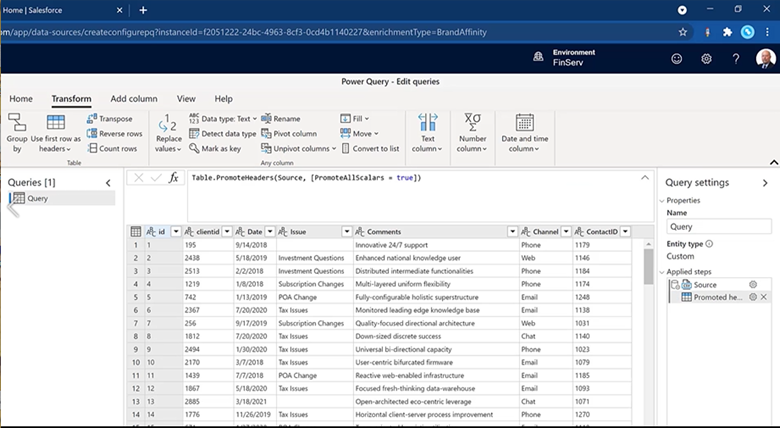Screen dimensions: 780x428
Task: Cancel formula edit with X icon
Action: tap(139, 178)
